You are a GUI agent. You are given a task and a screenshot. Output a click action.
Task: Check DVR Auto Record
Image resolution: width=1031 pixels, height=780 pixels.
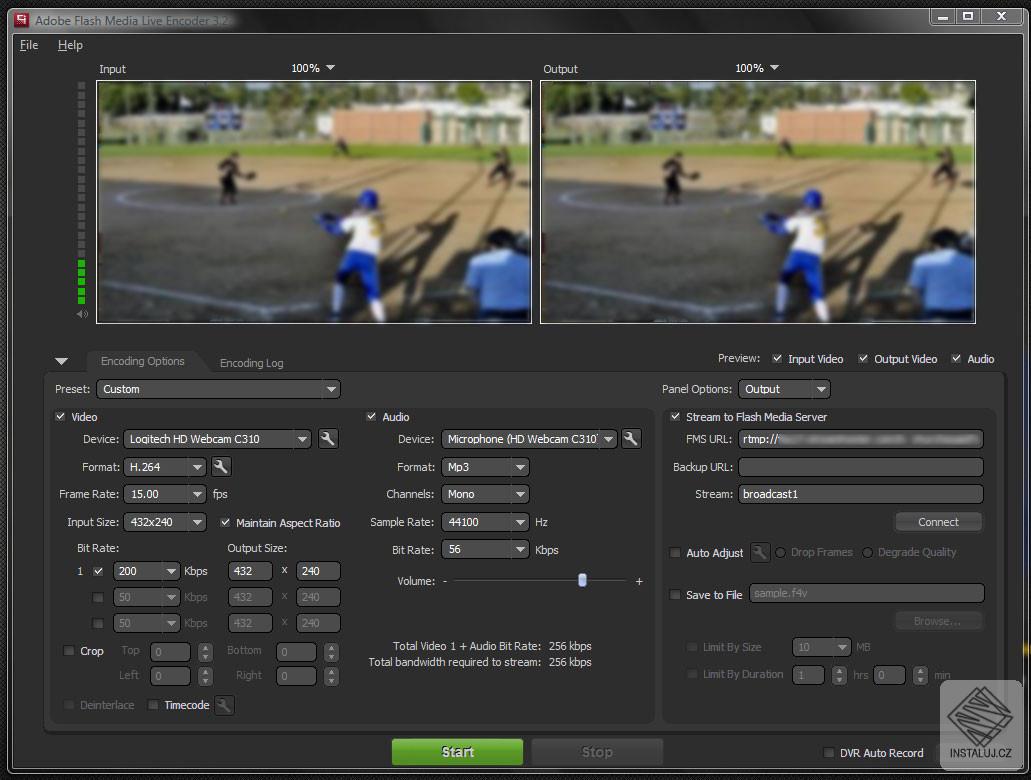click(828, 753)
